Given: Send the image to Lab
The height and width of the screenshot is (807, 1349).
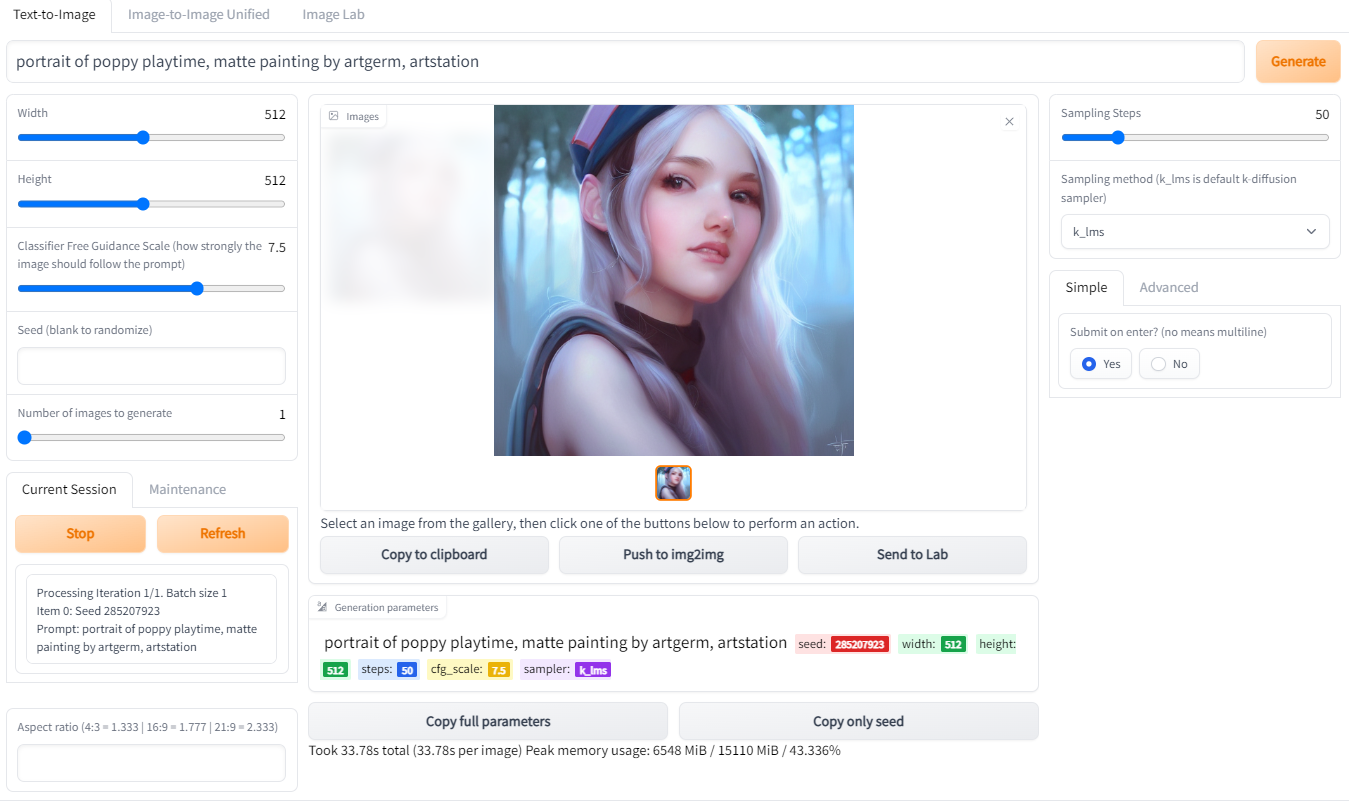Looking at the screenshot, I should coord(912,554).
